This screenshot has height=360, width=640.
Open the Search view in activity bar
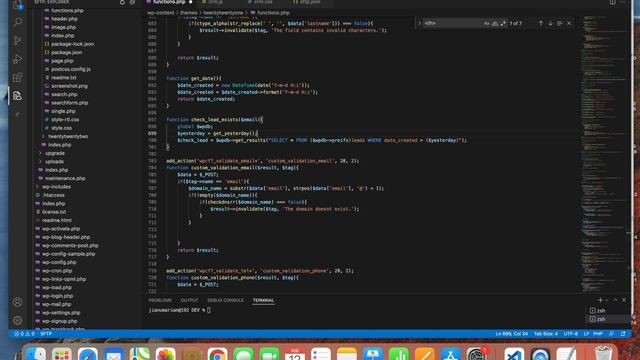18,22
